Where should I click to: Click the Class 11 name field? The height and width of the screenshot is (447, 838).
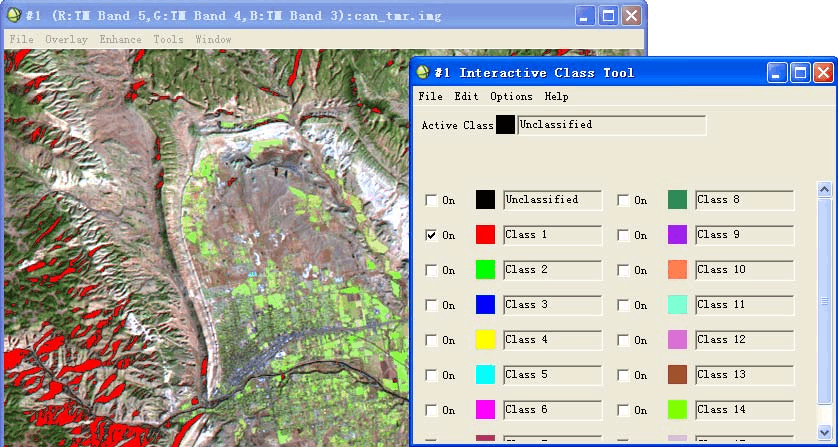click(744, 305)
